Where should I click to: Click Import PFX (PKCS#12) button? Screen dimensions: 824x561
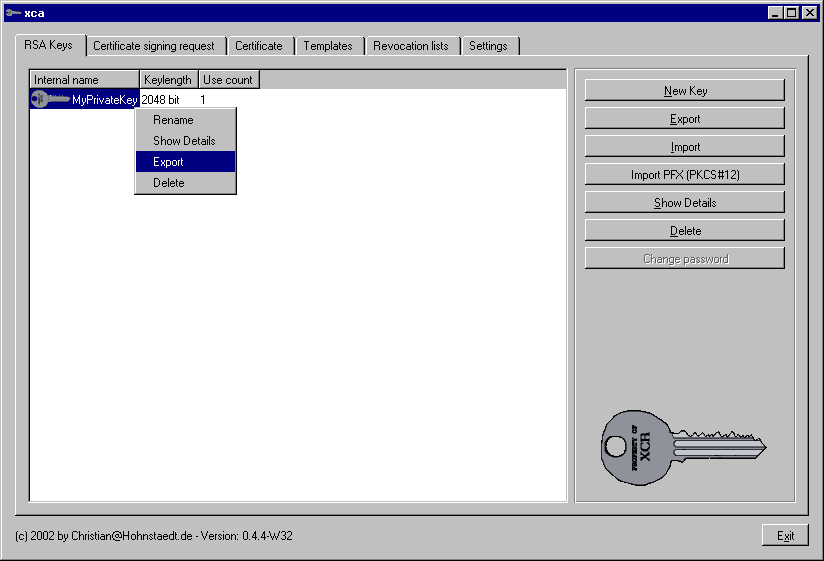[685, 175]
